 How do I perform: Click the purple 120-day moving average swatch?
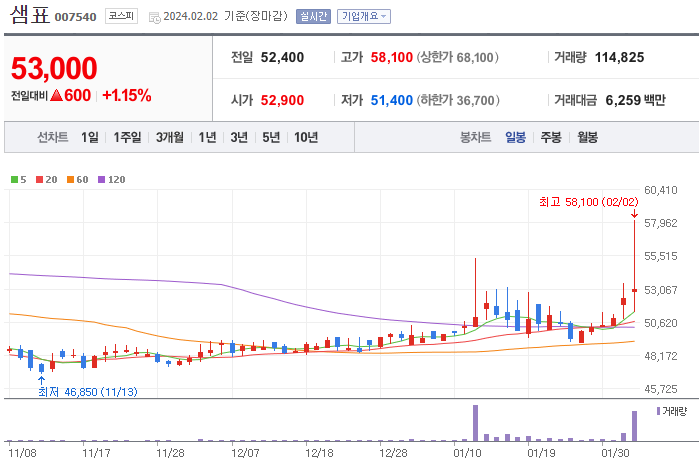pyautogui.click(x=101, y=180)
